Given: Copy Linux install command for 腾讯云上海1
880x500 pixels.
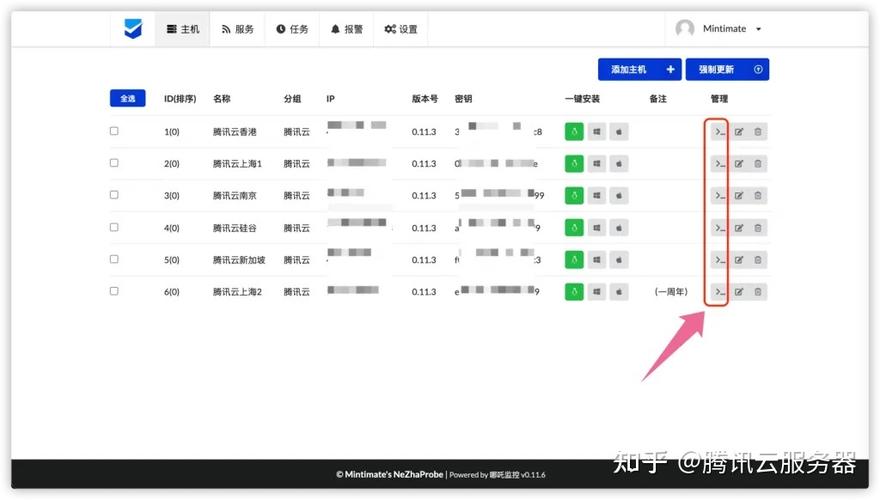Looking at the screenshot, I should pos(574,164).
